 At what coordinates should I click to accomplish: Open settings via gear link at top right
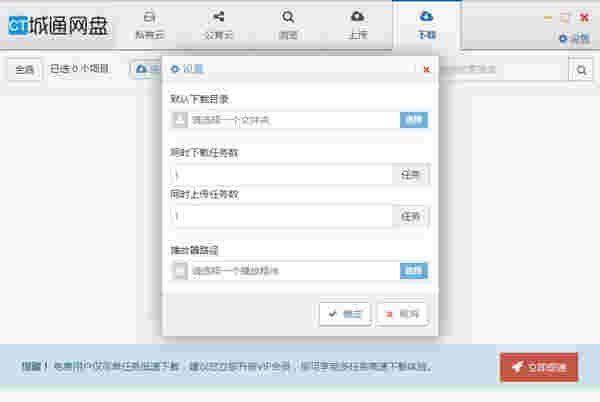pos(574,38)
